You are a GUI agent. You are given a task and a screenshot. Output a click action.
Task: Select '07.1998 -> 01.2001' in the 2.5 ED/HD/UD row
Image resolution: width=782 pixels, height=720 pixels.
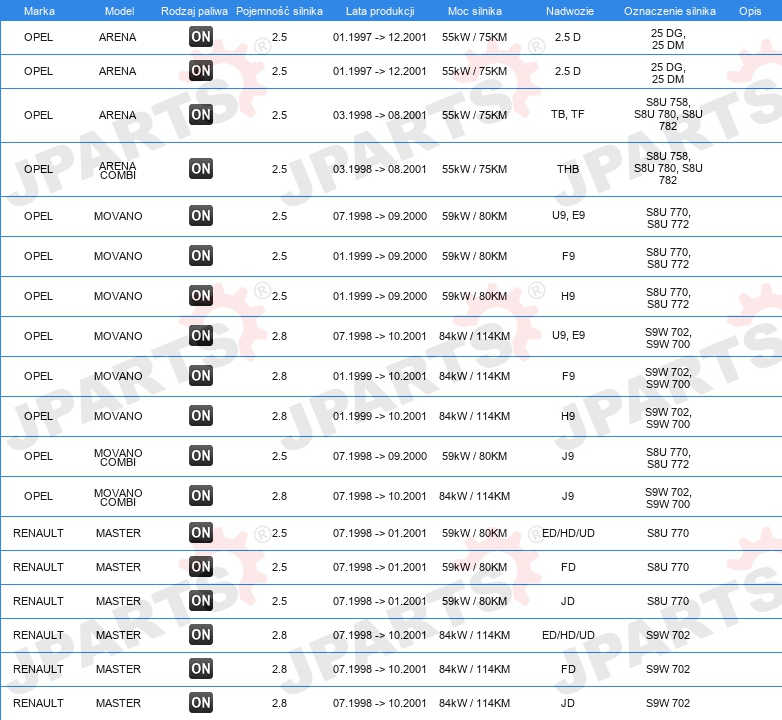pos(380,533)
